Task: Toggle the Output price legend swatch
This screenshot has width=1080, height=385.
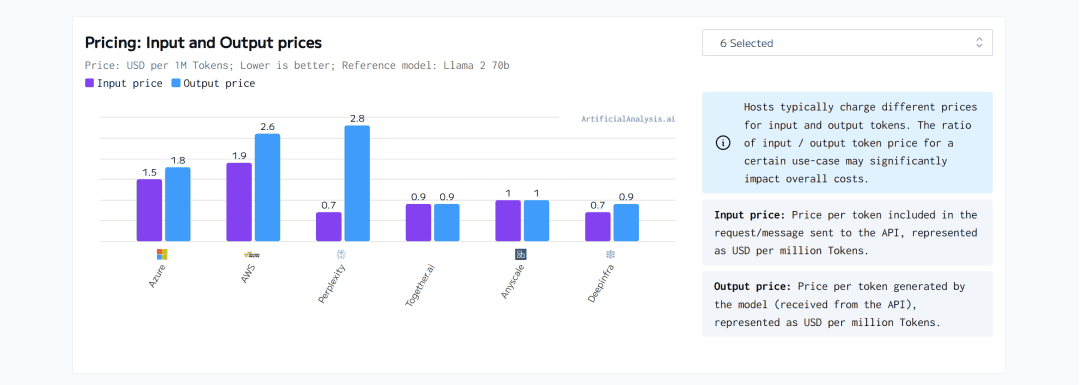Action: pyautogui.click(x=176, y=83)
